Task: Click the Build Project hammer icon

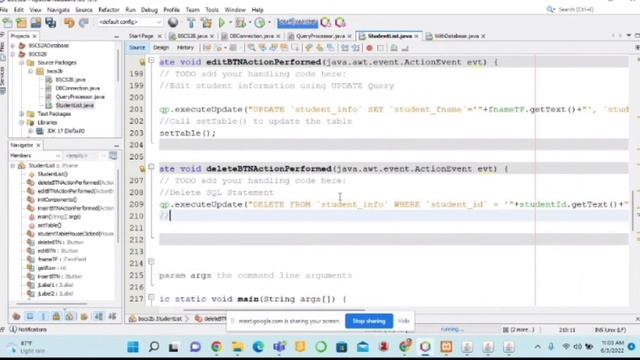Action: [x=191, y=22]
